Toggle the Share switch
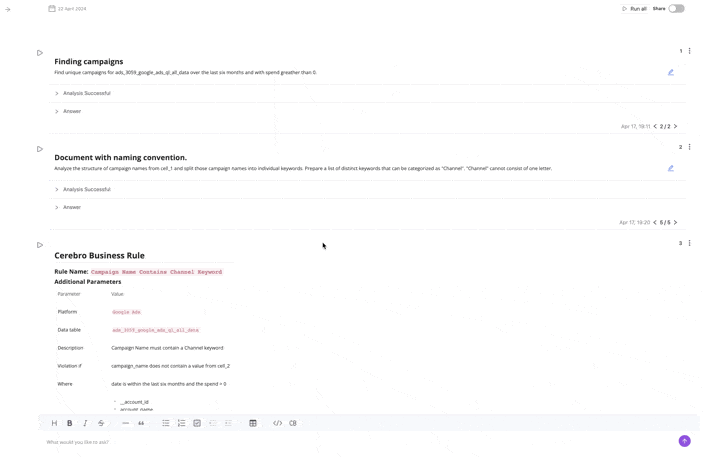 coord(677,9)
